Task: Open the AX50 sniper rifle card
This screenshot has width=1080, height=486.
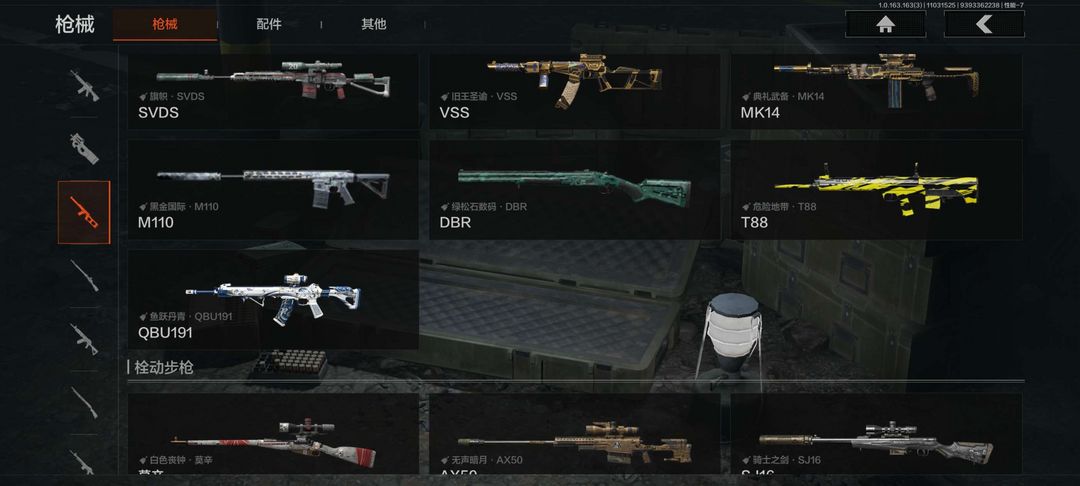Action: 574,434
